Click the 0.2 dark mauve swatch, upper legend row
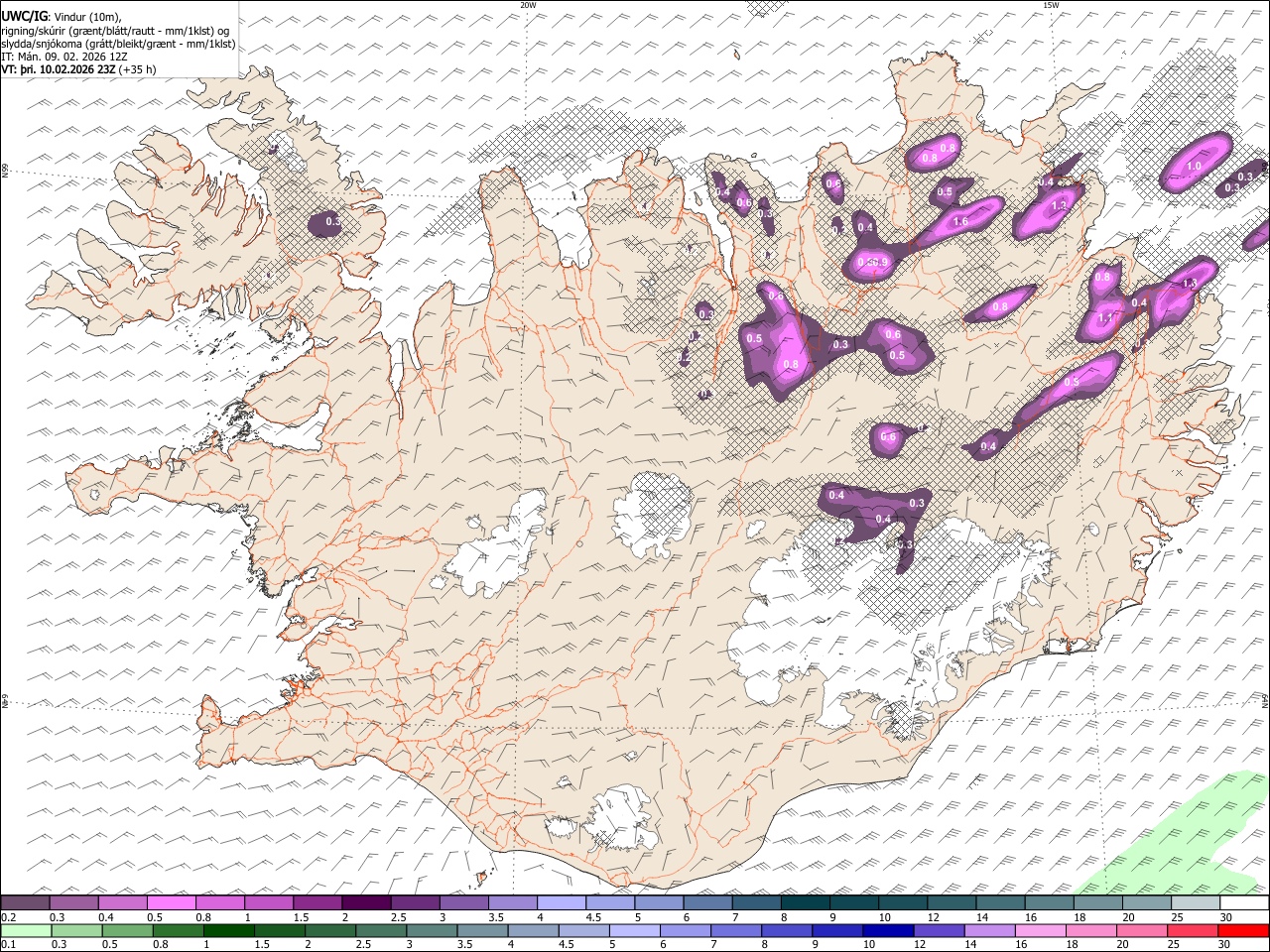Viewport: 1270px width, 952px height. pos(25,903)
